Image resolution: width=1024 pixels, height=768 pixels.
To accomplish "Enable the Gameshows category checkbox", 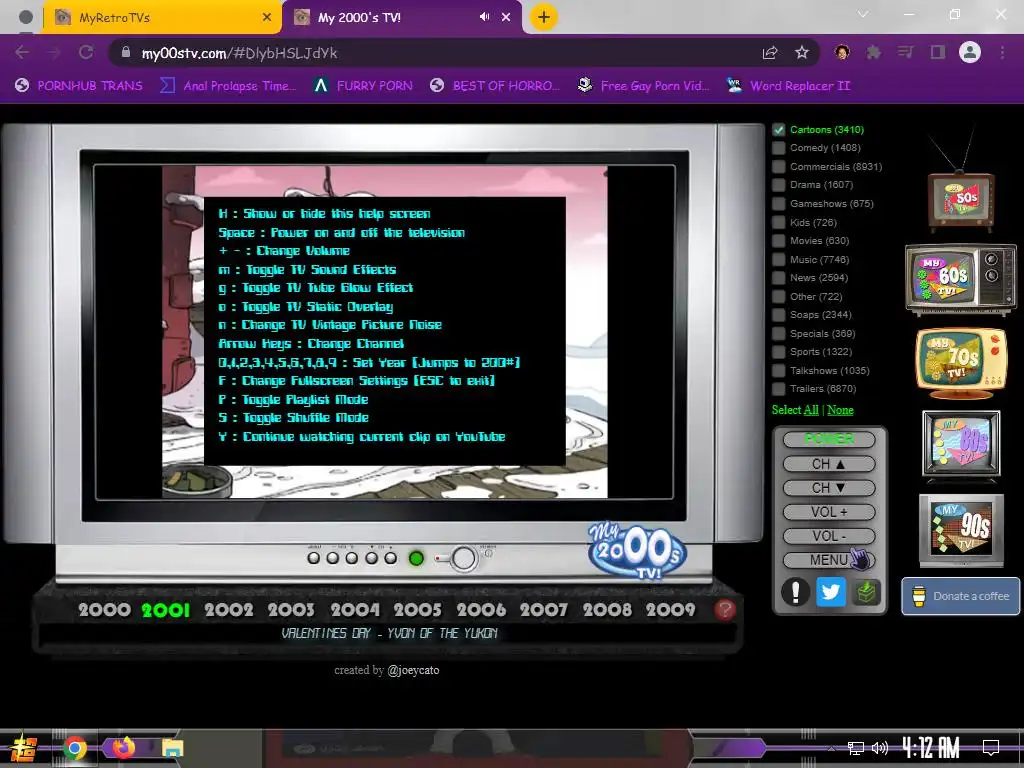I will pyautogui.click(x=778, y=204).
